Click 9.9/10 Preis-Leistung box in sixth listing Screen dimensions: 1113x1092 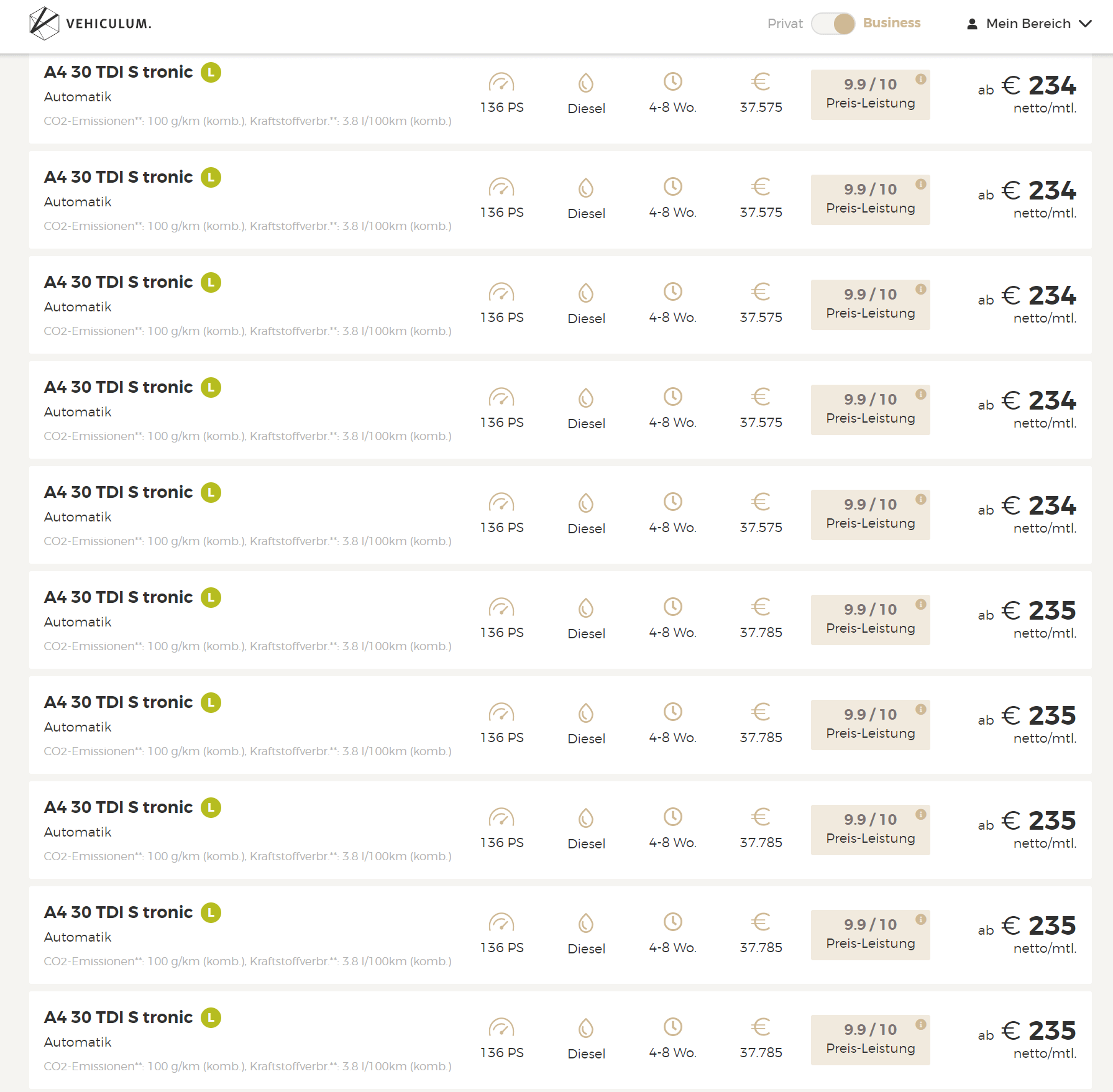[x=870, y=620]
